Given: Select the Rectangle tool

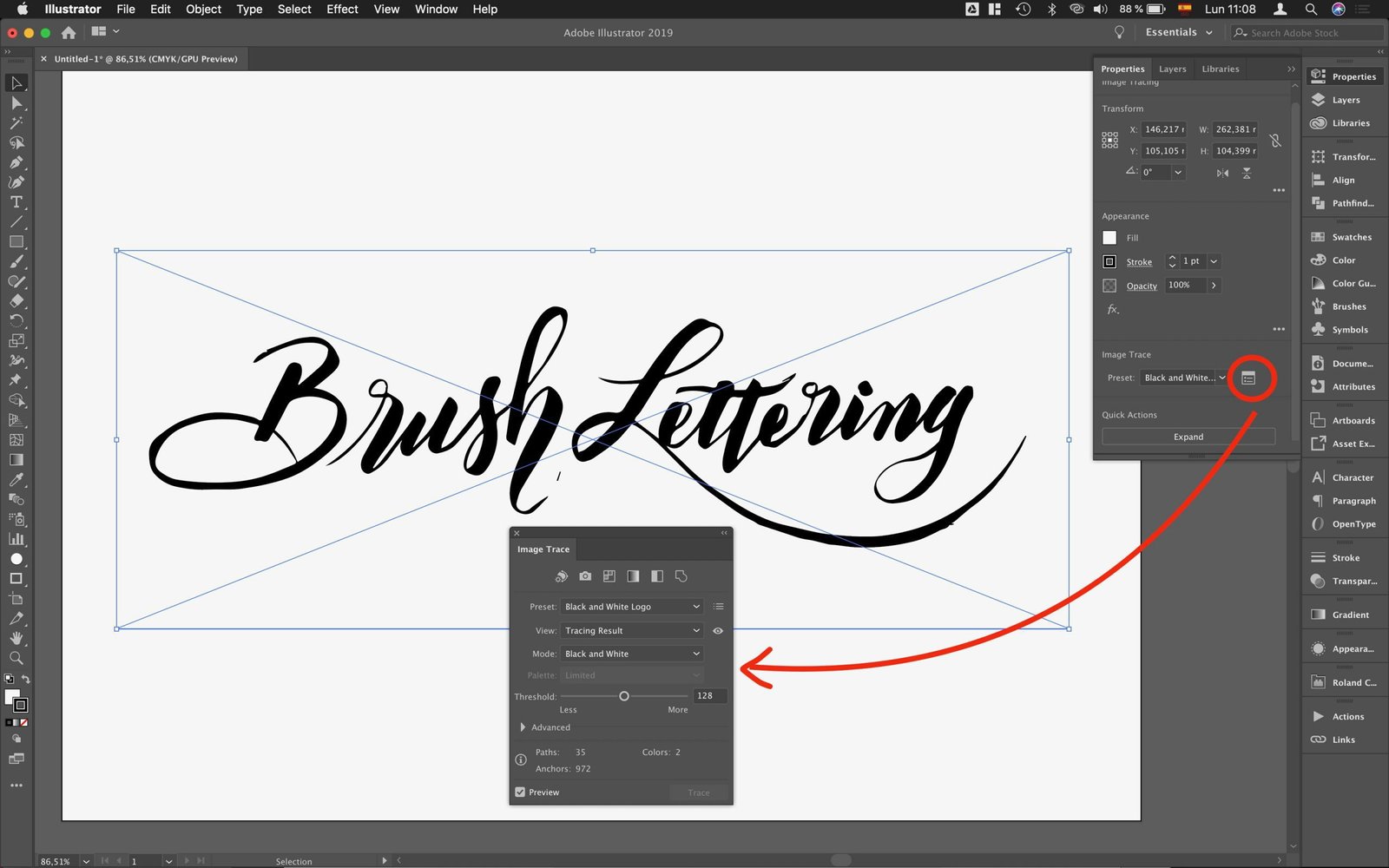Looking at the screenshot, I should 16,242.
